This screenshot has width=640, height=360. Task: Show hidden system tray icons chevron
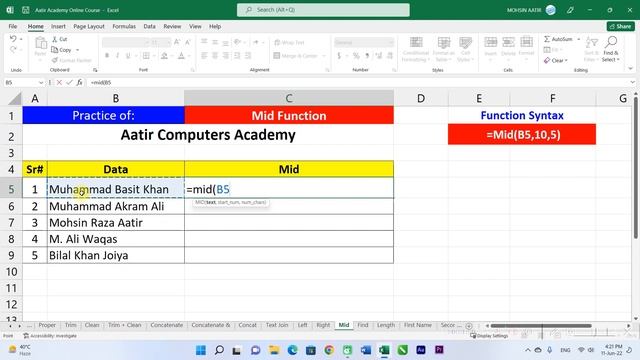(528, 350)
